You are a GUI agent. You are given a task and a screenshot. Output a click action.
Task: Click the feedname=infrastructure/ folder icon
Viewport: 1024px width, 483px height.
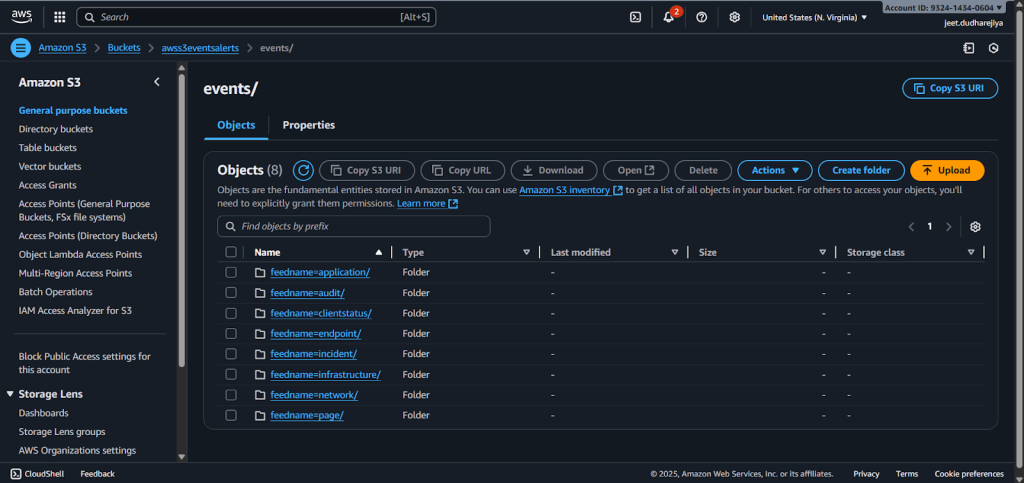point(260,375)
